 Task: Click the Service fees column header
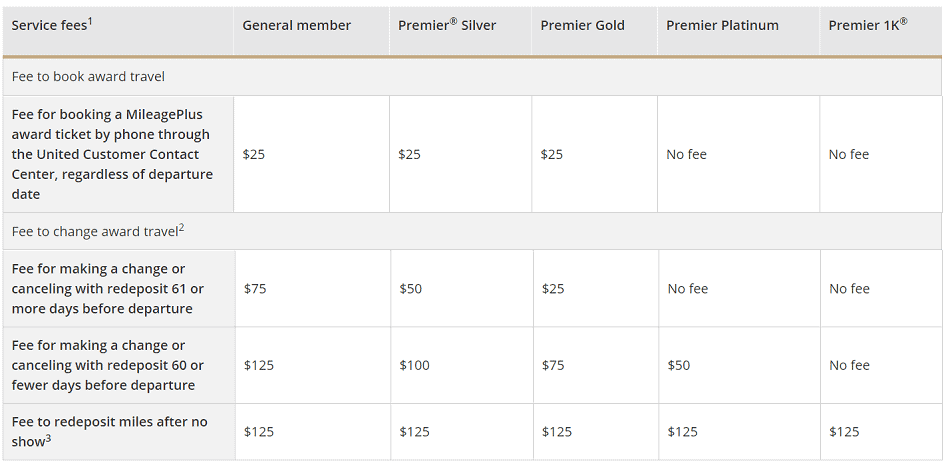(x=48, y=25)
